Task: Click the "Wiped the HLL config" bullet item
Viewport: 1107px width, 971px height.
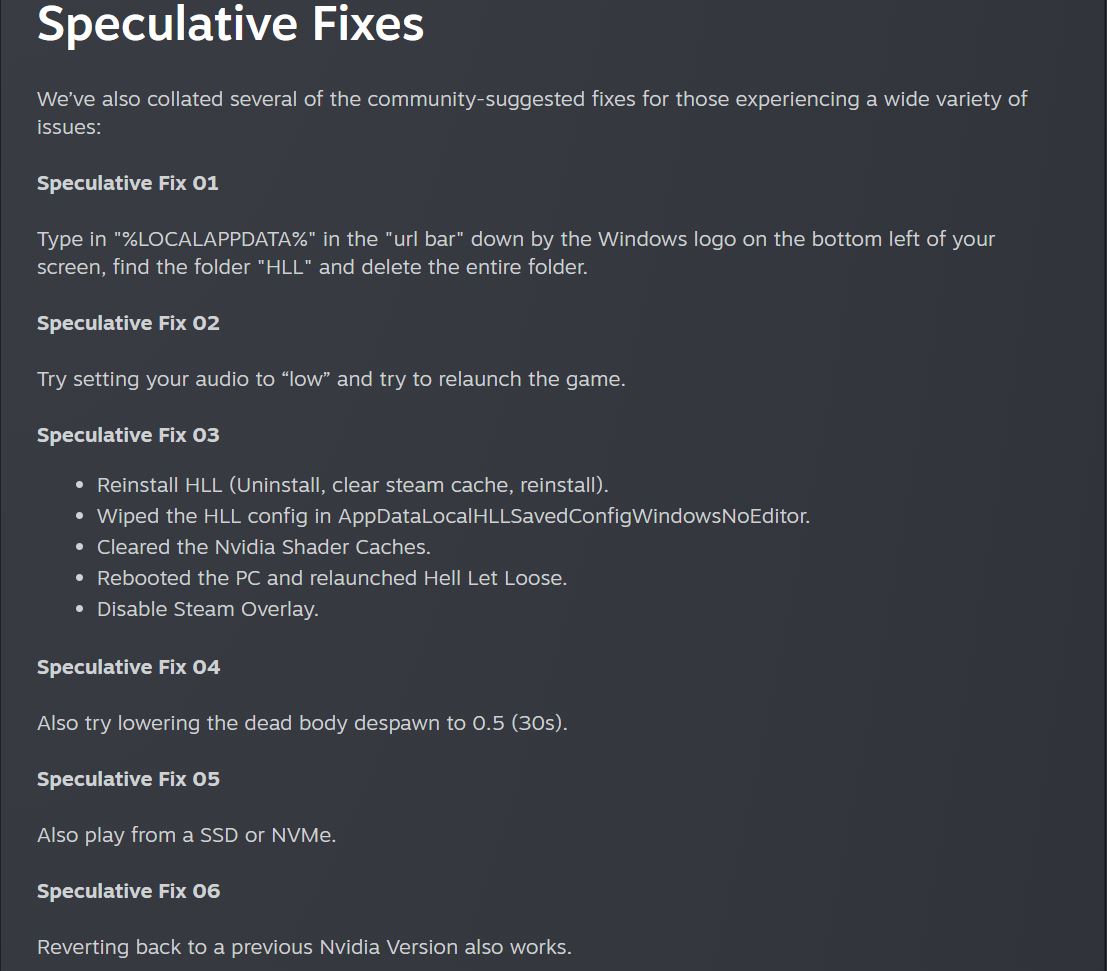Action: tap(452, 516)
